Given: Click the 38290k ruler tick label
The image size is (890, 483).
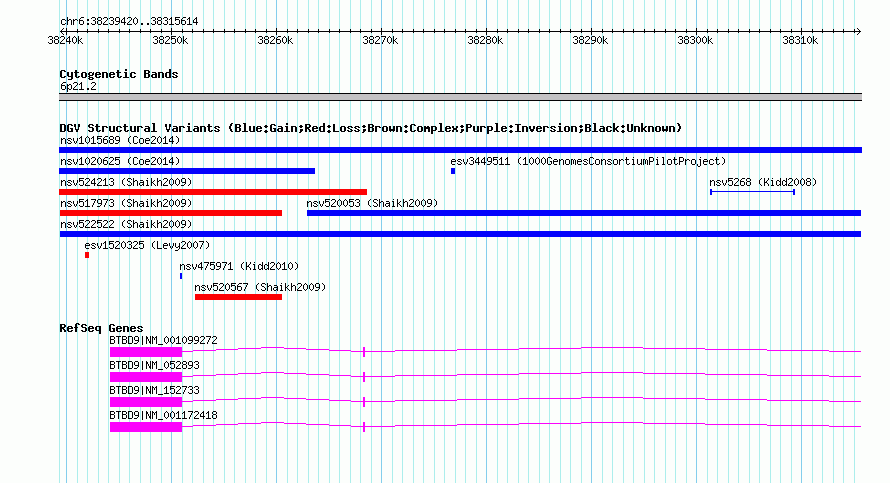Looking at the screenshot, I should click(590, 41).
